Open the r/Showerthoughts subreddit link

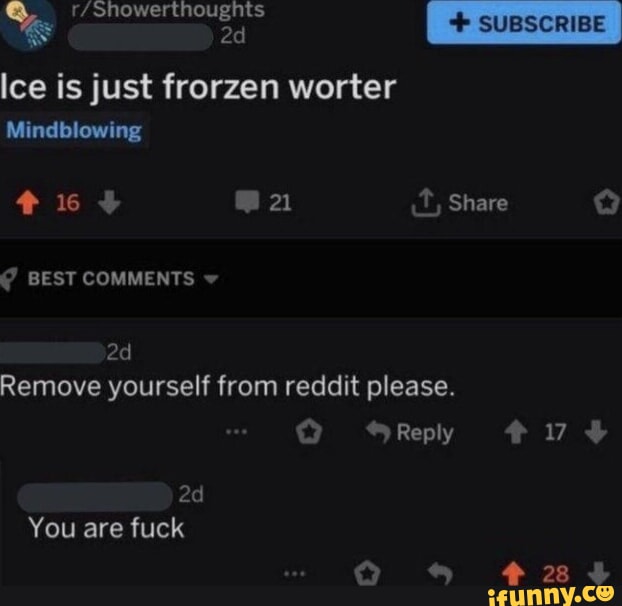168,10
